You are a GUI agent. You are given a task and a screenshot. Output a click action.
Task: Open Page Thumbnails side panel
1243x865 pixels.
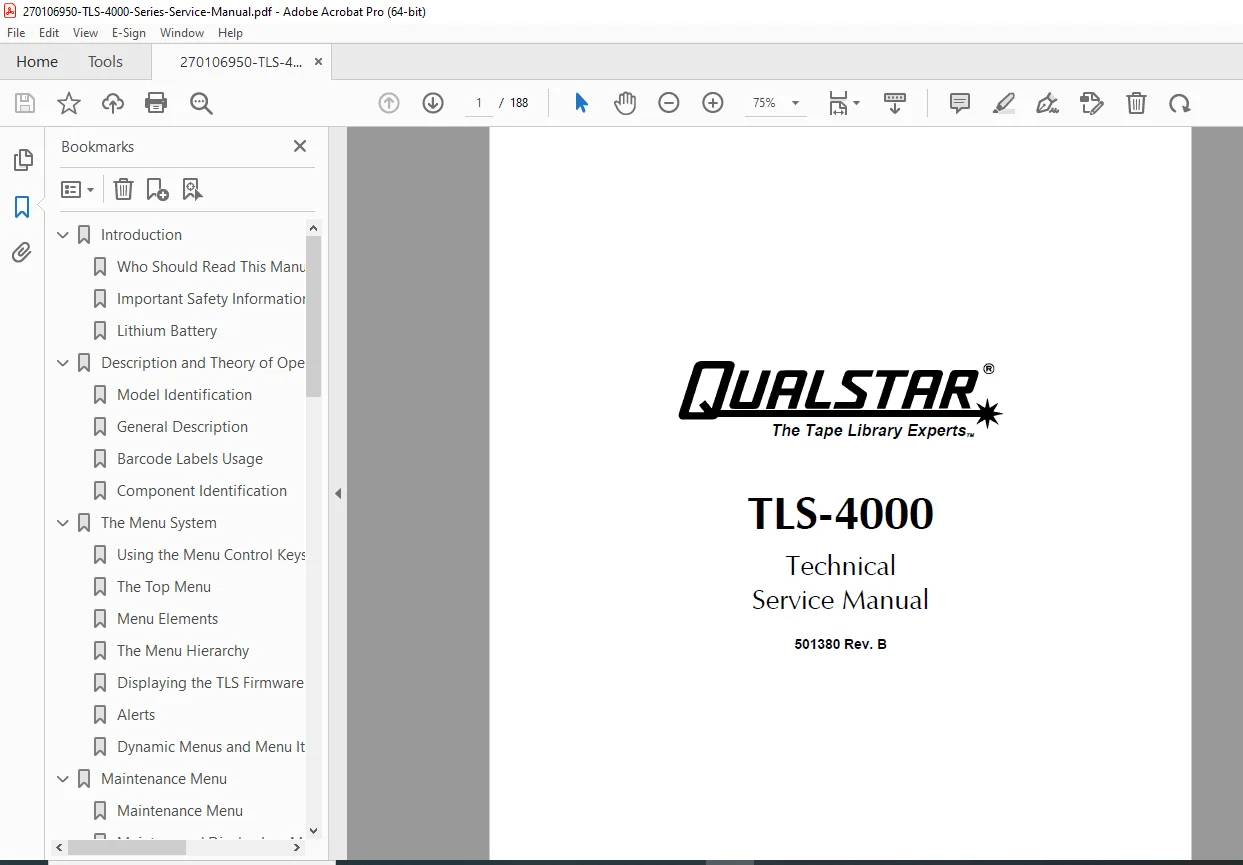pyautogui.click(x=22, y=160)
